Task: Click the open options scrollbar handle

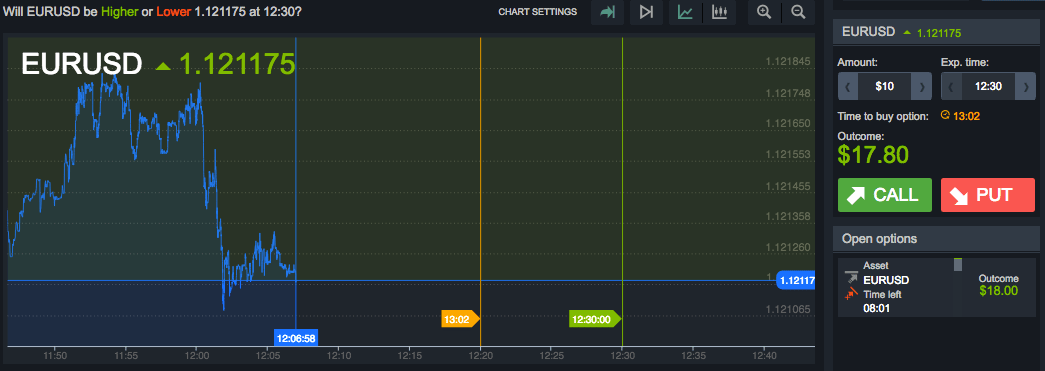Action: click(958, 264)
